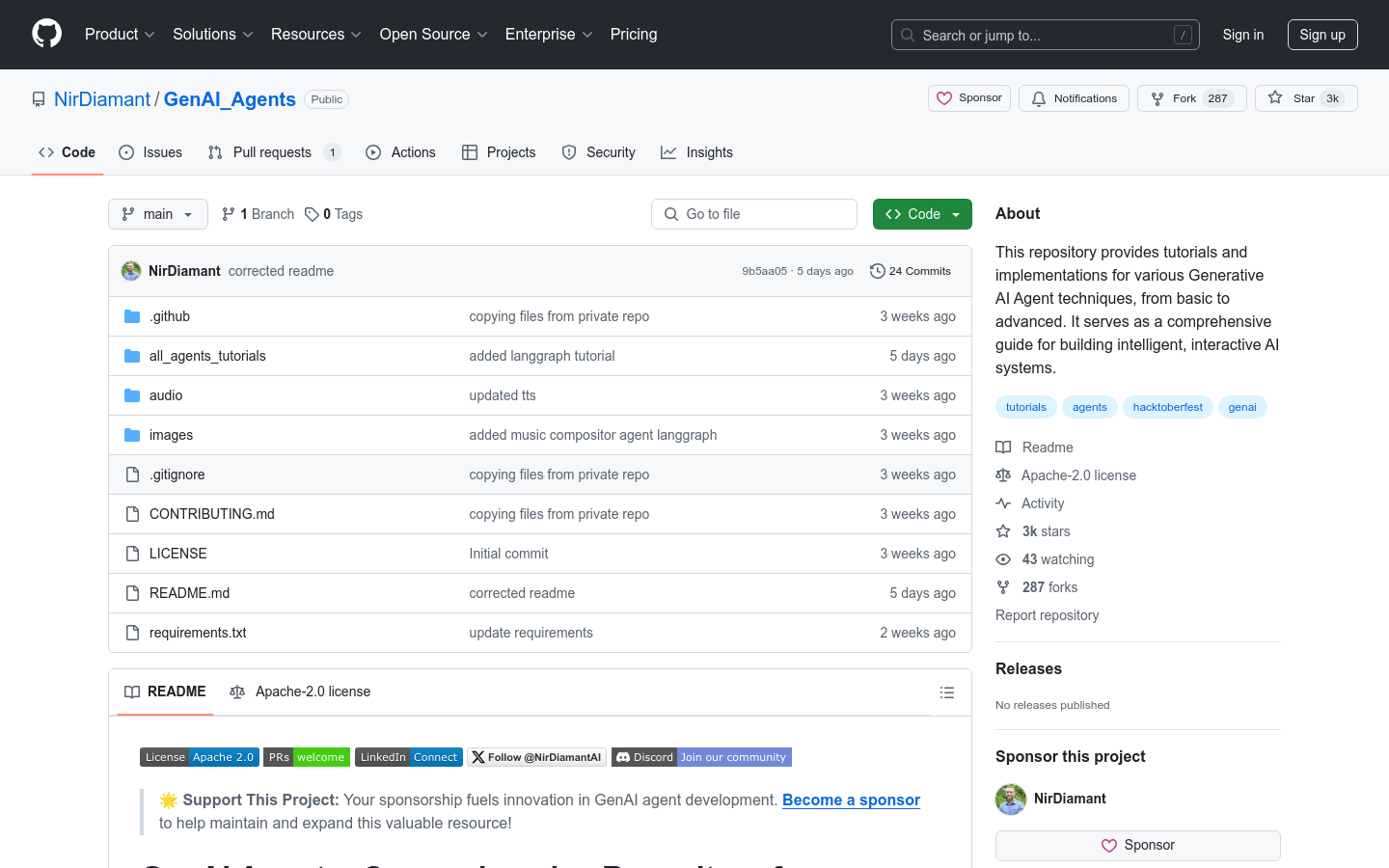This screenshot has height=868, width=1389.
Task: Click the Search or jump to field
Action: click(1046, 35)
